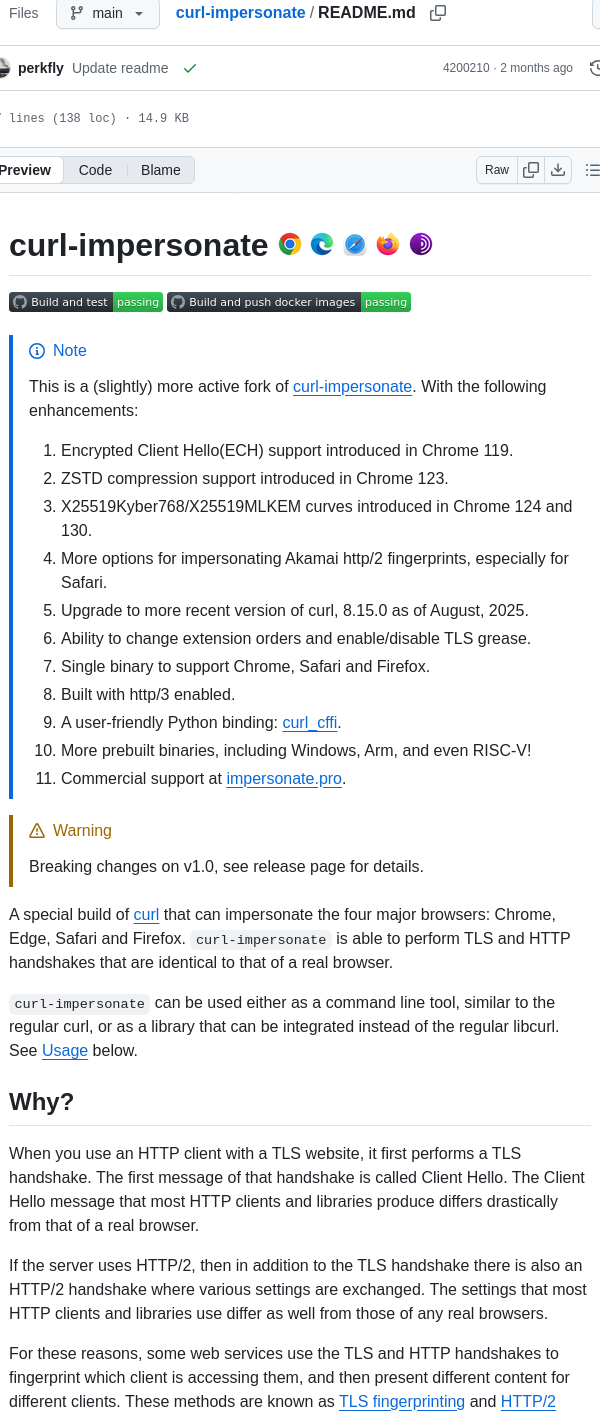Open the main branch selector
This screenshot has width=600, height=1415.
pos(107,14)
